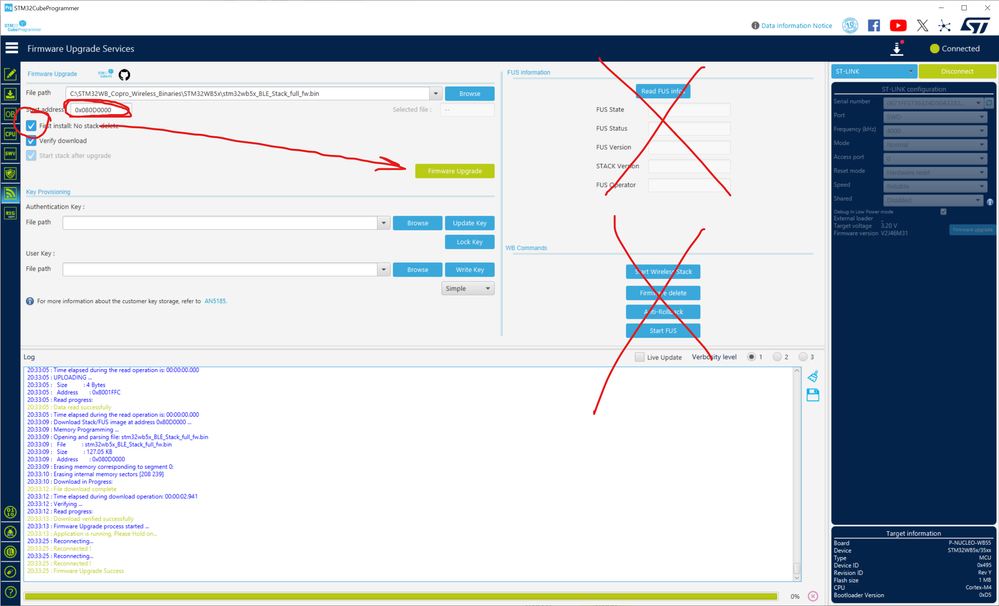Enable the Live Update checkbox

pos(639,357)
